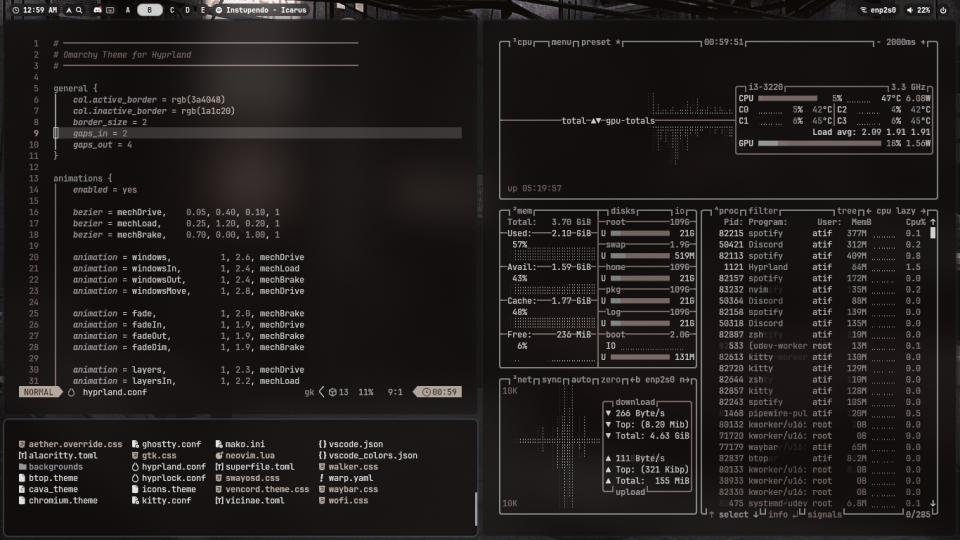
Task: Click the Discord icon in the top bar
Action: pyautogui.click(x=97, y=10)
